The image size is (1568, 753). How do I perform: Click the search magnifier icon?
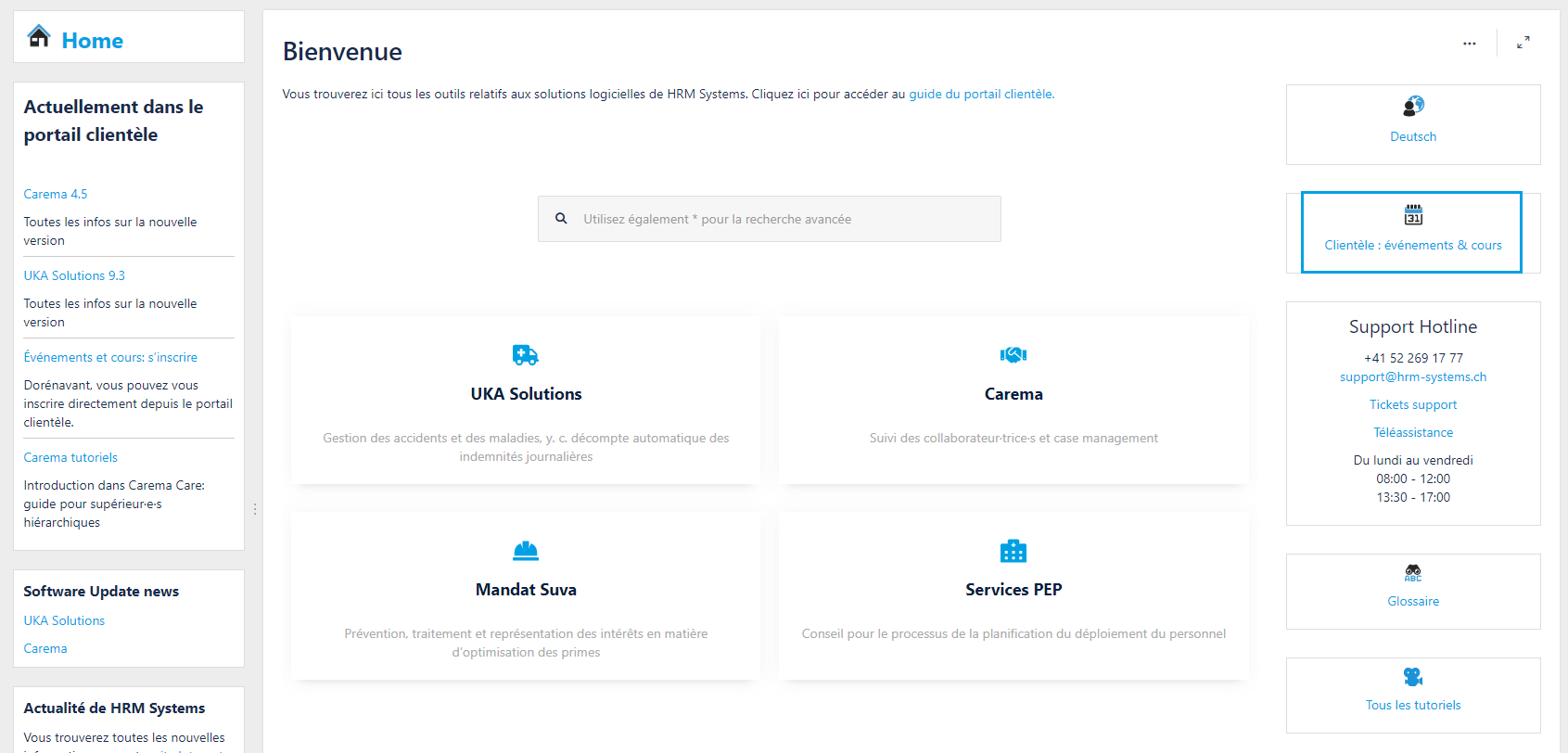click(x=561, y=219)
